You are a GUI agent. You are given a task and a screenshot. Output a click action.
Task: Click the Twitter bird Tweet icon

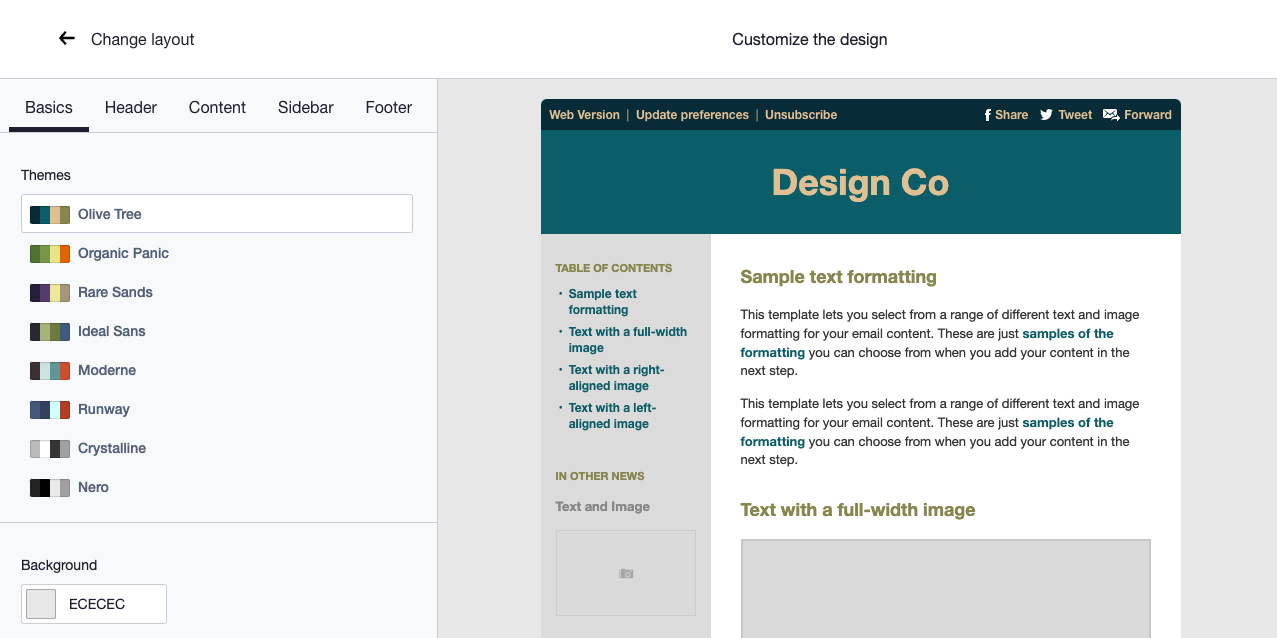(x=1046, y=115)
